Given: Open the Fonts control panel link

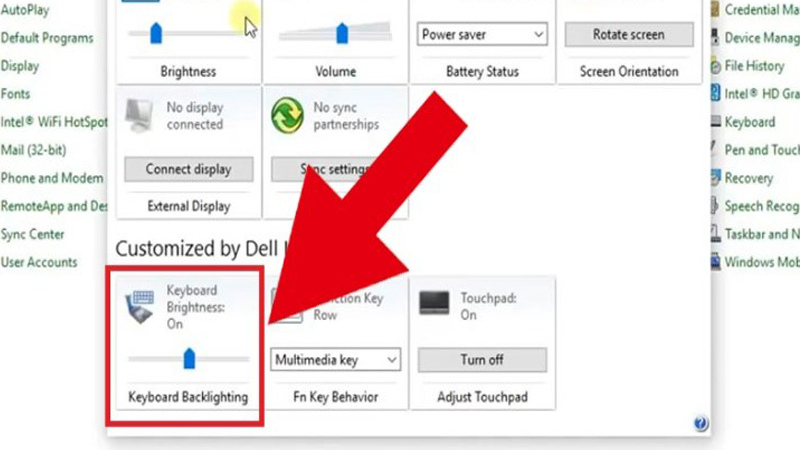Looking at the screenshot, I should [x=15, y=94].
